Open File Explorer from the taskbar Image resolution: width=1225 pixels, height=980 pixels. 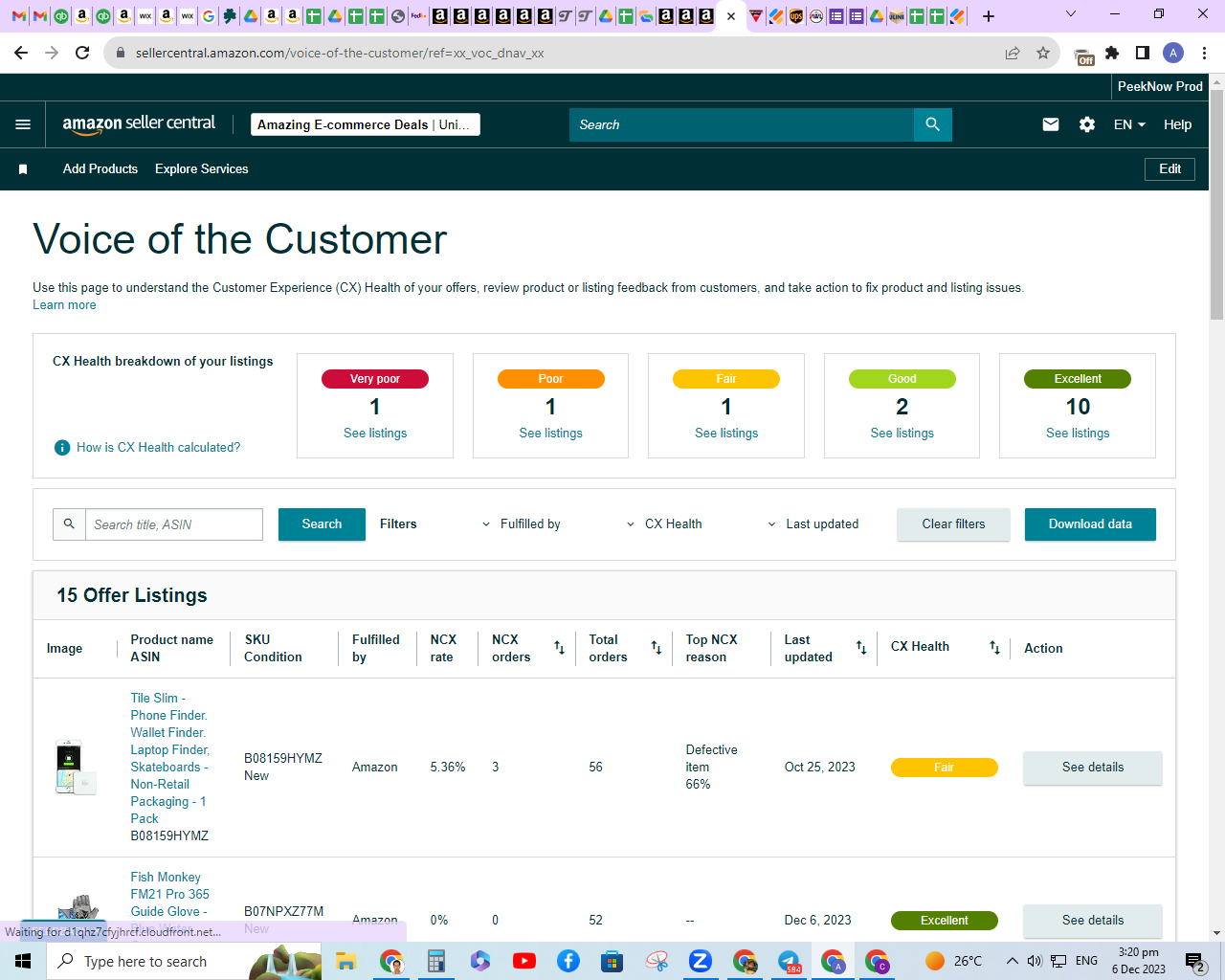[345, 961]
